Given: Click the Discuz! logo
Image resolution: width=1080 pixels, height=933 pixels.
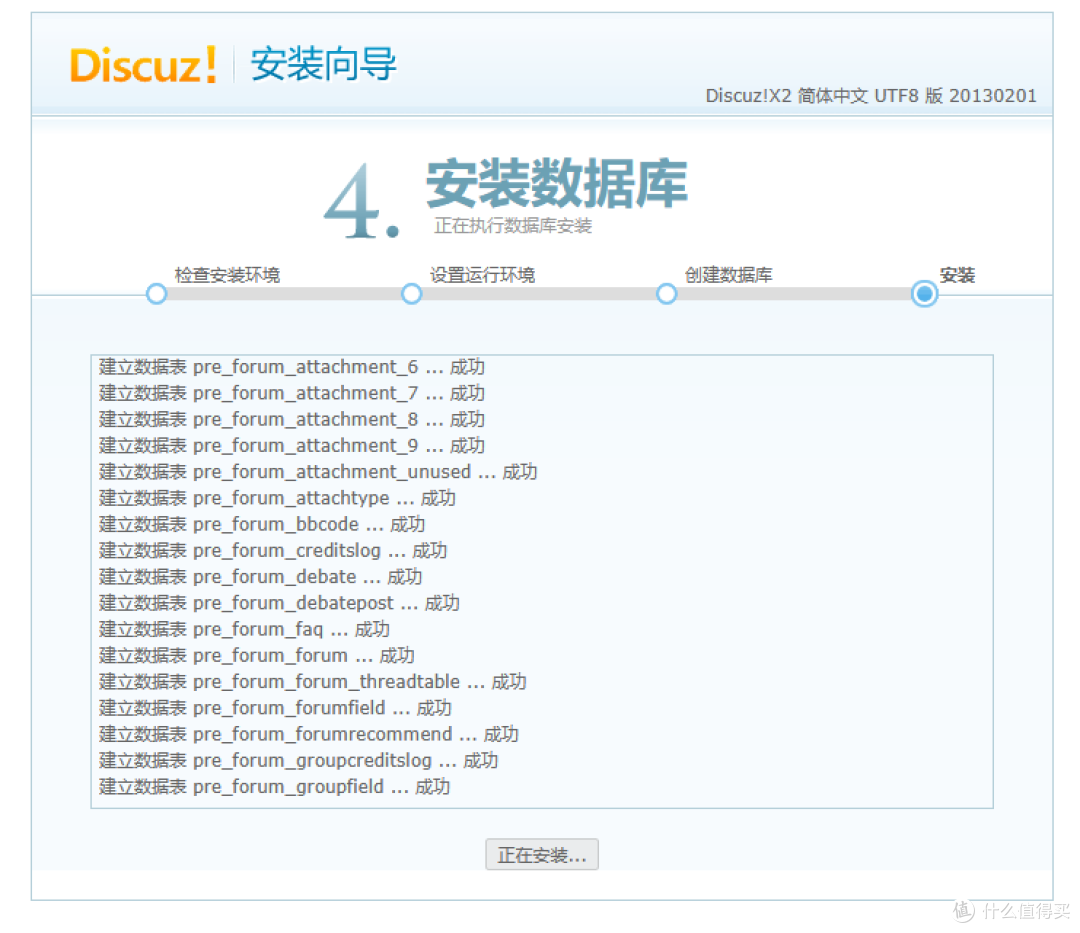Looking at the screenshot, I should pyautogui.click(x=143, y=65).
